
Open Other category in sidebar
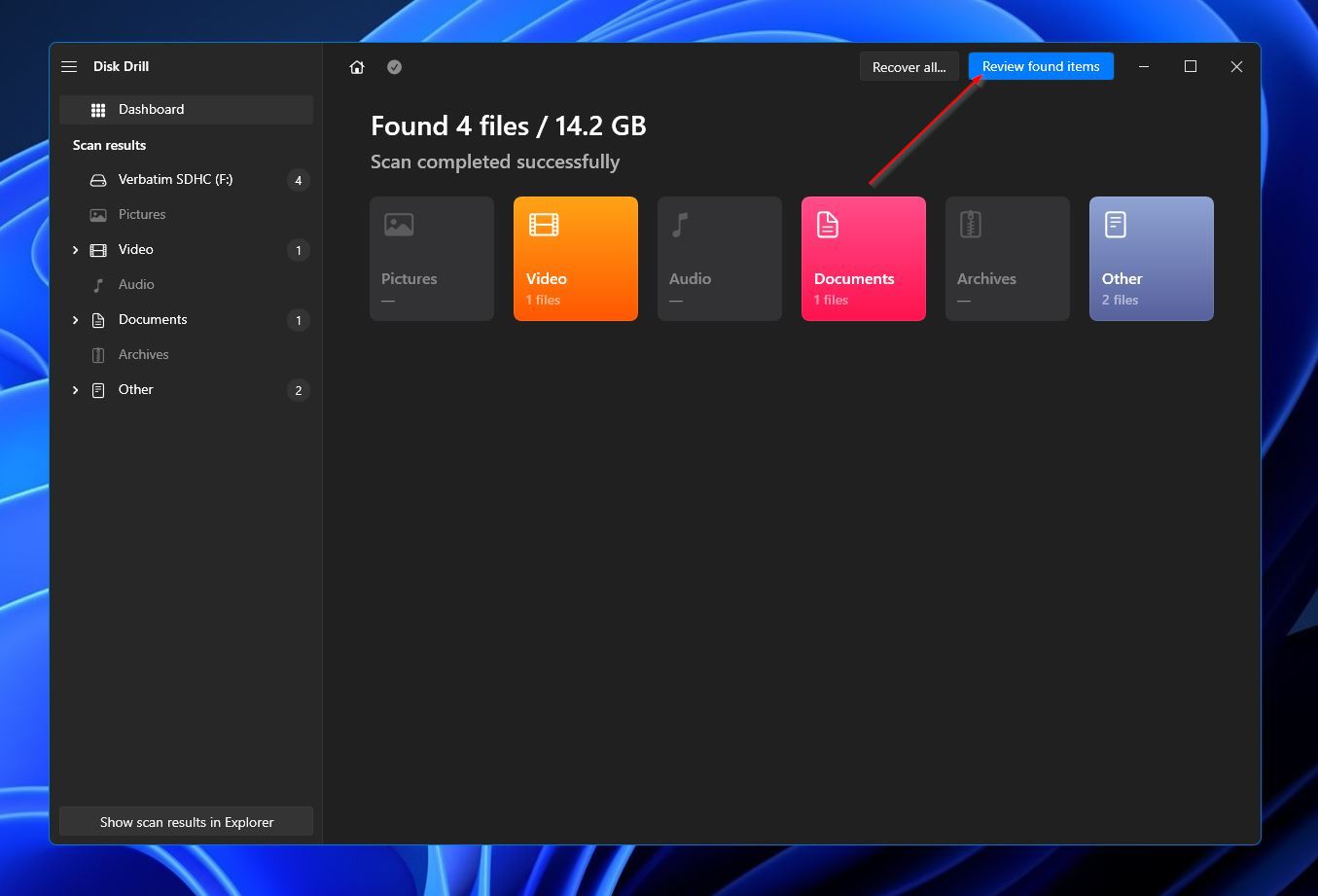[186, 390]
